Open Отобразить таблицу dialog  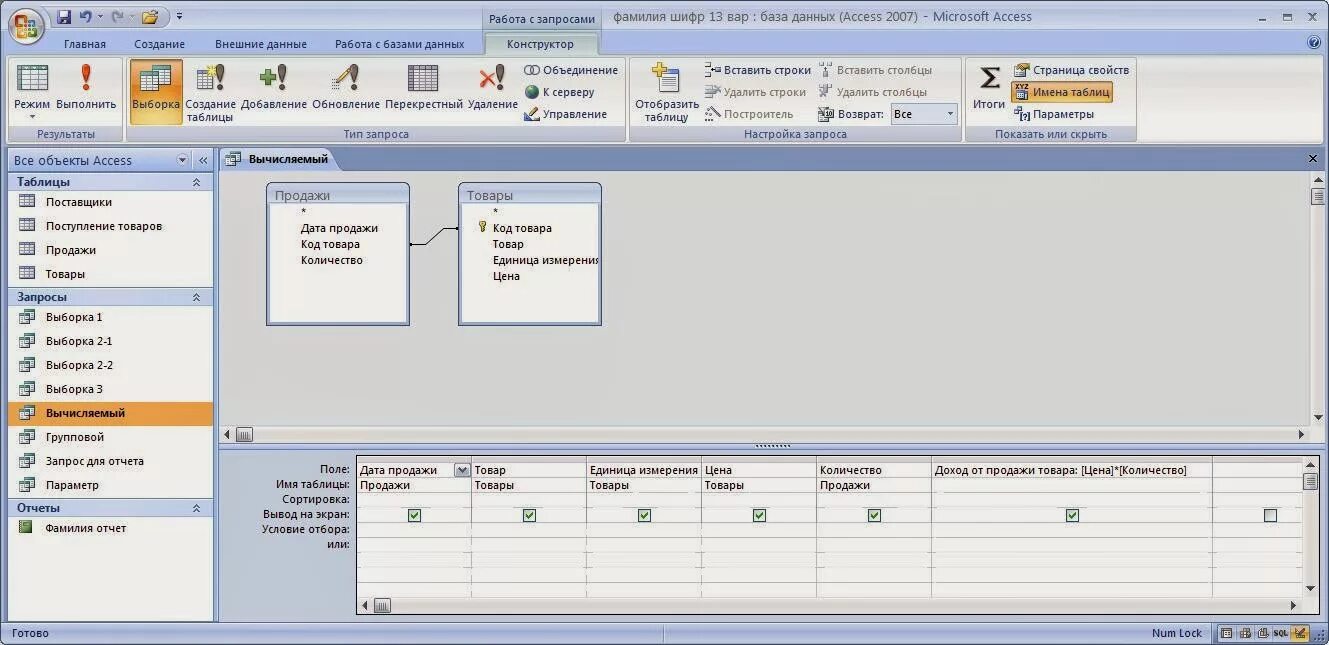[666, 91]
